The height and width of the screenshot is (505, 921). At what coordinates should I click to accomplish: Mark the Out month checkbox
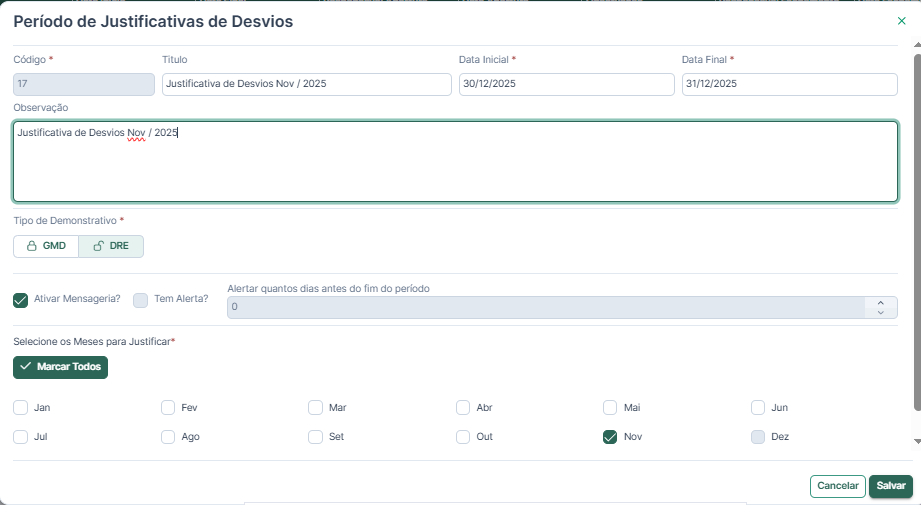(463, 437)
